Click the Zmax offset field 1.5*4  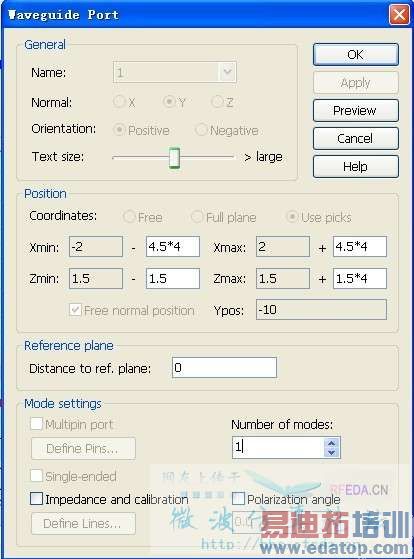360,278
